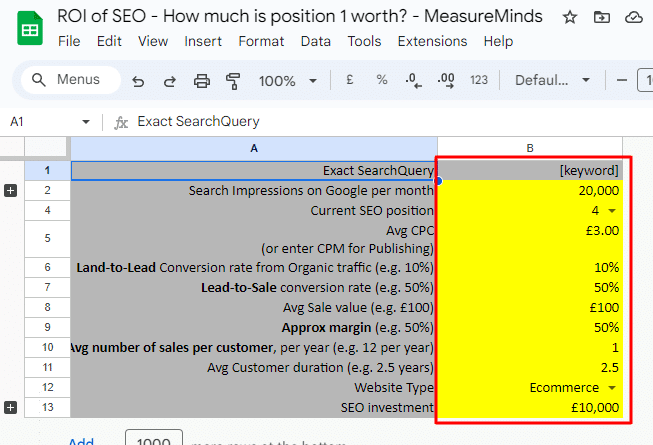This screenshot has width=653, height=445.
Task: Select the 20,000 impressions cell
Action: coord(530,191)
